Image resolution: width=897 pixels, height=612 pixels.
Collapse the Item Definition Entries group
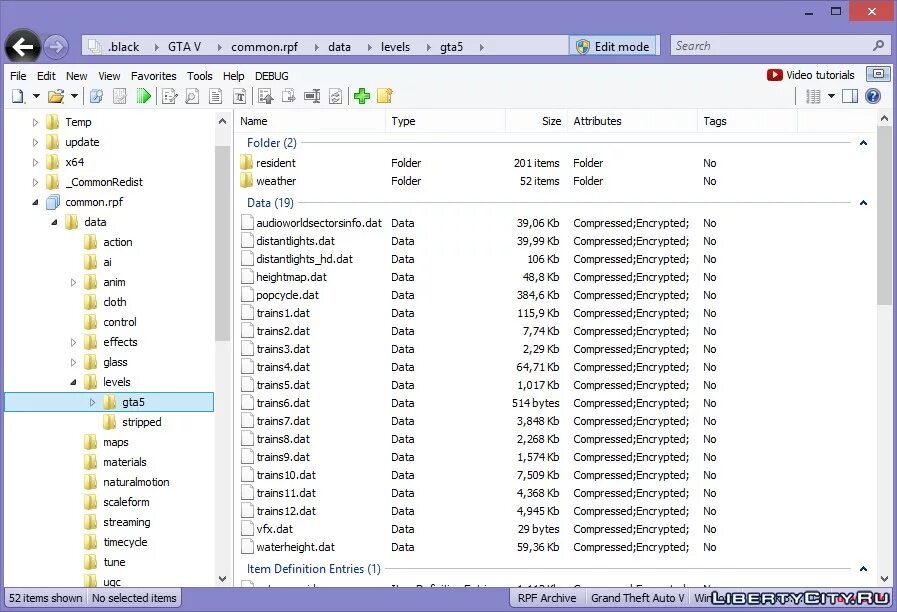point(863,569)
